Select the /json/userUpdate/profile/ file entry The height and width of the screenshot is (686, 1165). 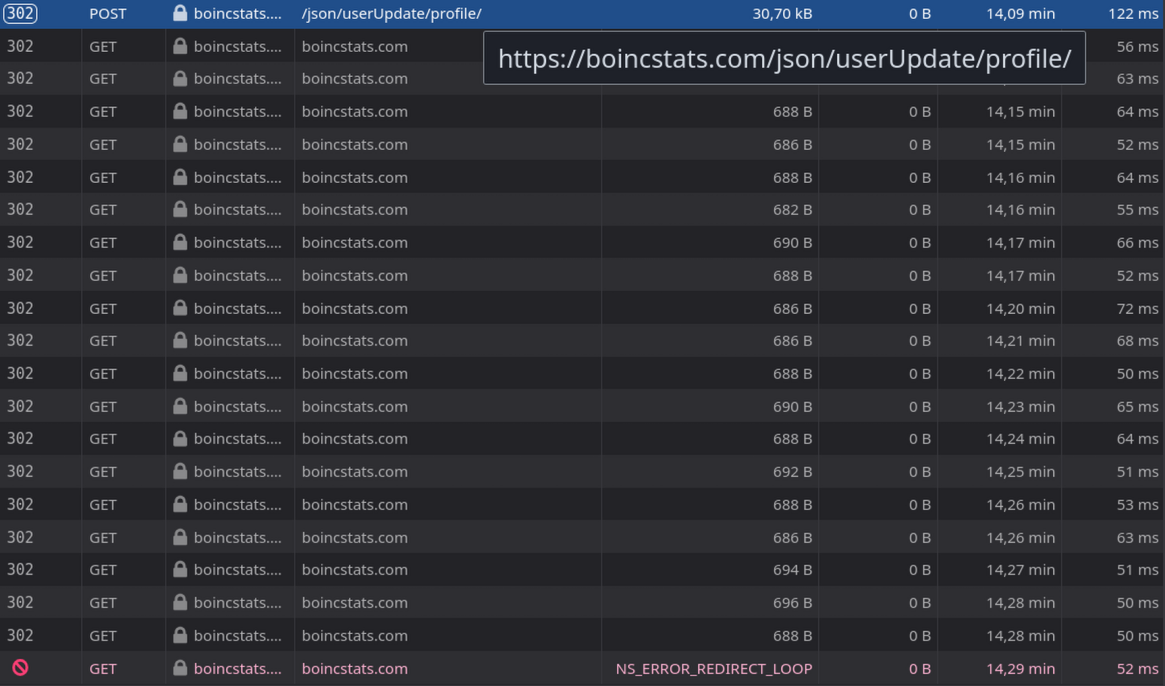[x=391, y=13]
